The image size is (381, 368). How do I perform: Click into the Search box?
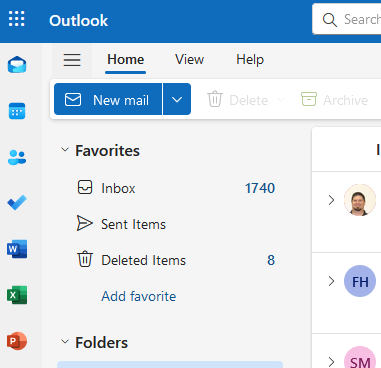point(347,19)
